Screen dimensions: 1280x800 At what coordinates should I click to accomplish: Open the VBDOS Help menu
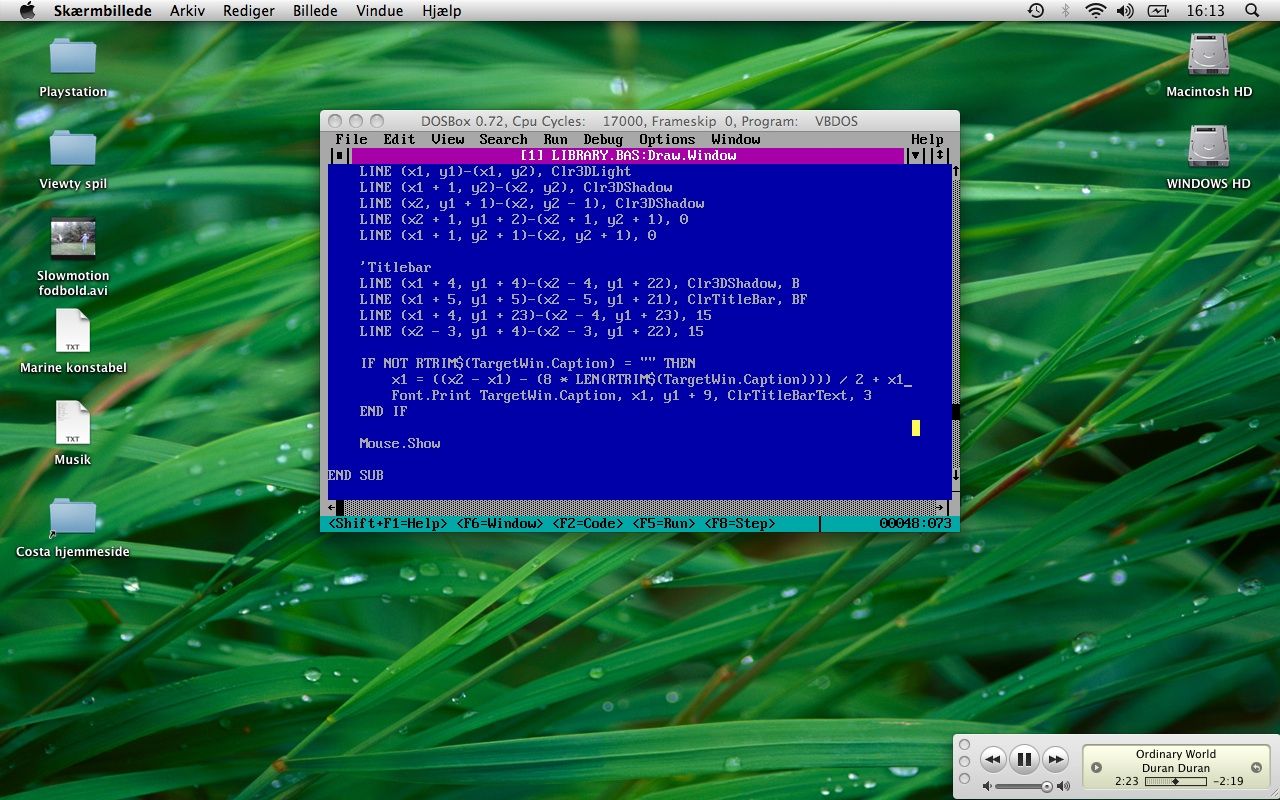click(x=927, y=139)
